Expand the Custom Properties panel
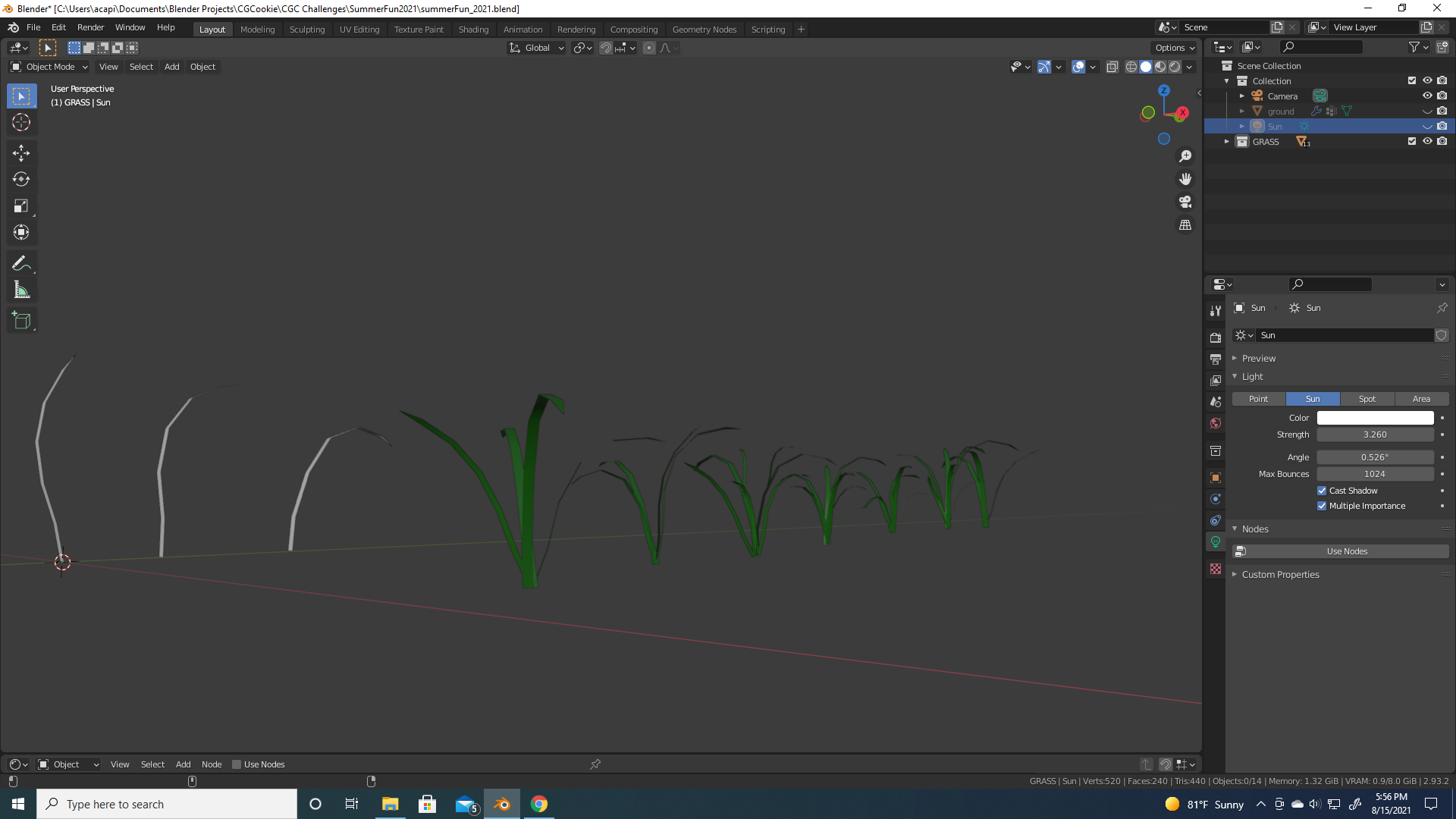The image size is (1456, 819). [x=1280, y=575]
